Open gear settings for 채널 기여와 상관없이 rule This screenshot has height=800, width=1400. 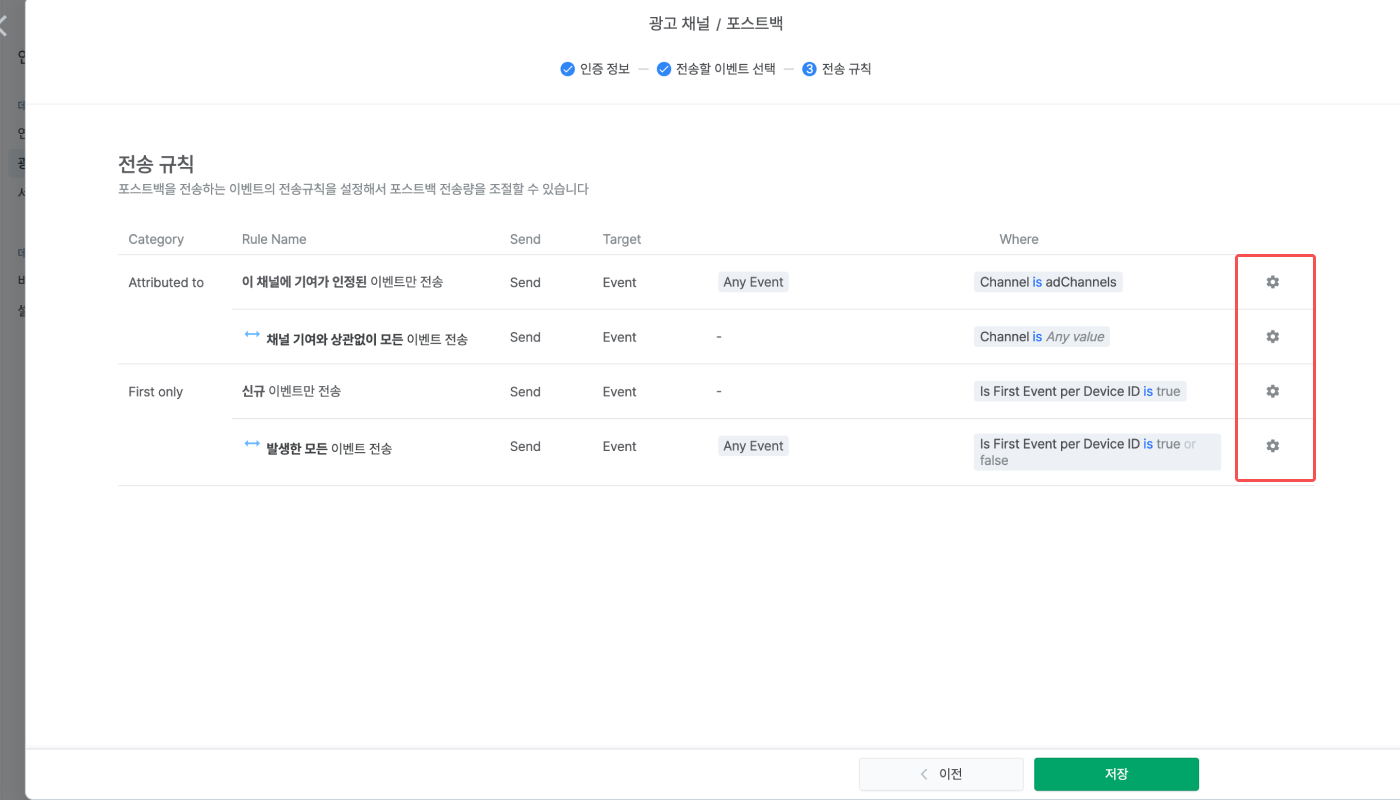(x=1272, y=337)
